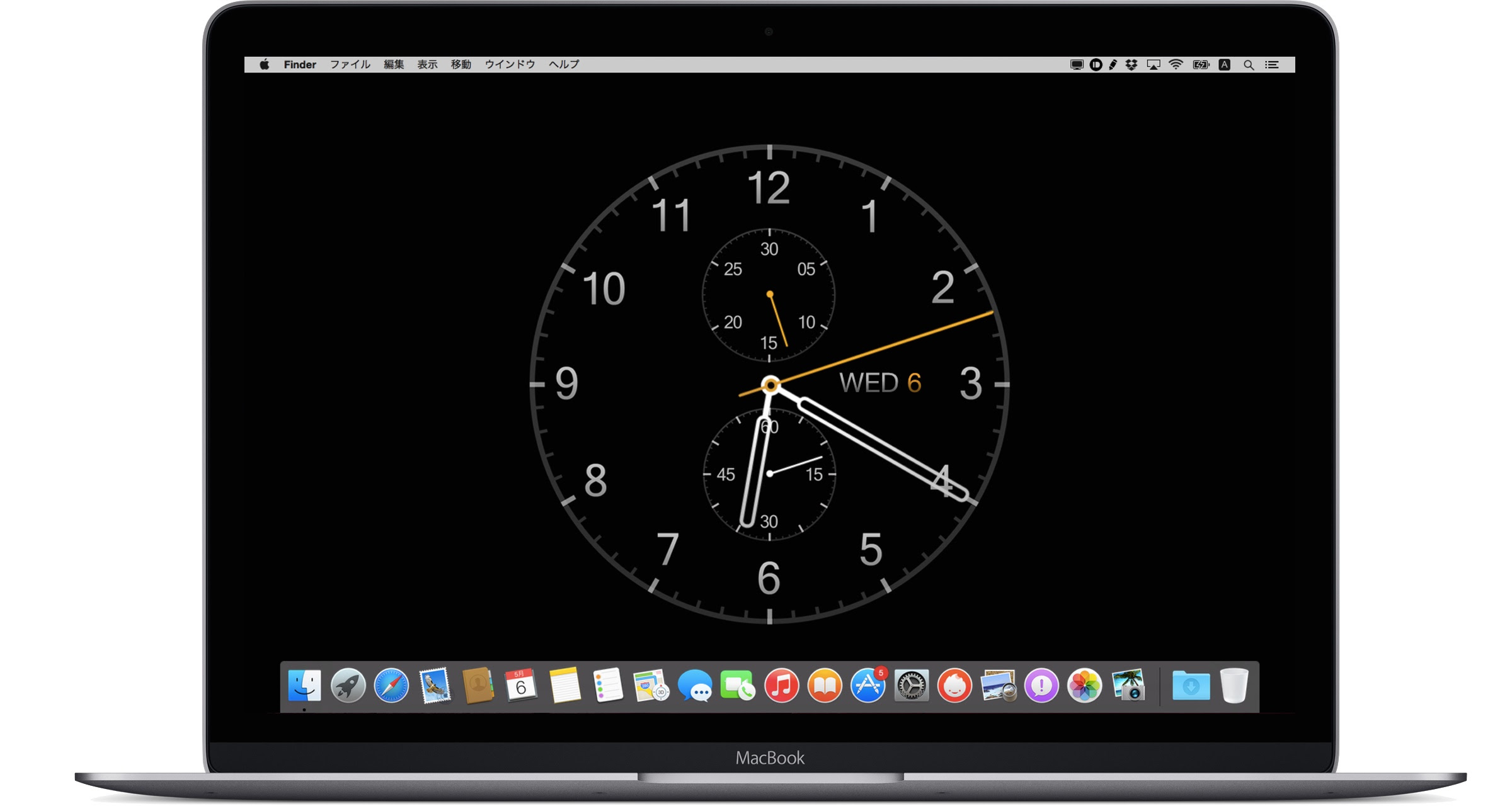Open the ウインドウ menu
Viewport: 1512px width, 806px height.
click(x=510, y=65)
